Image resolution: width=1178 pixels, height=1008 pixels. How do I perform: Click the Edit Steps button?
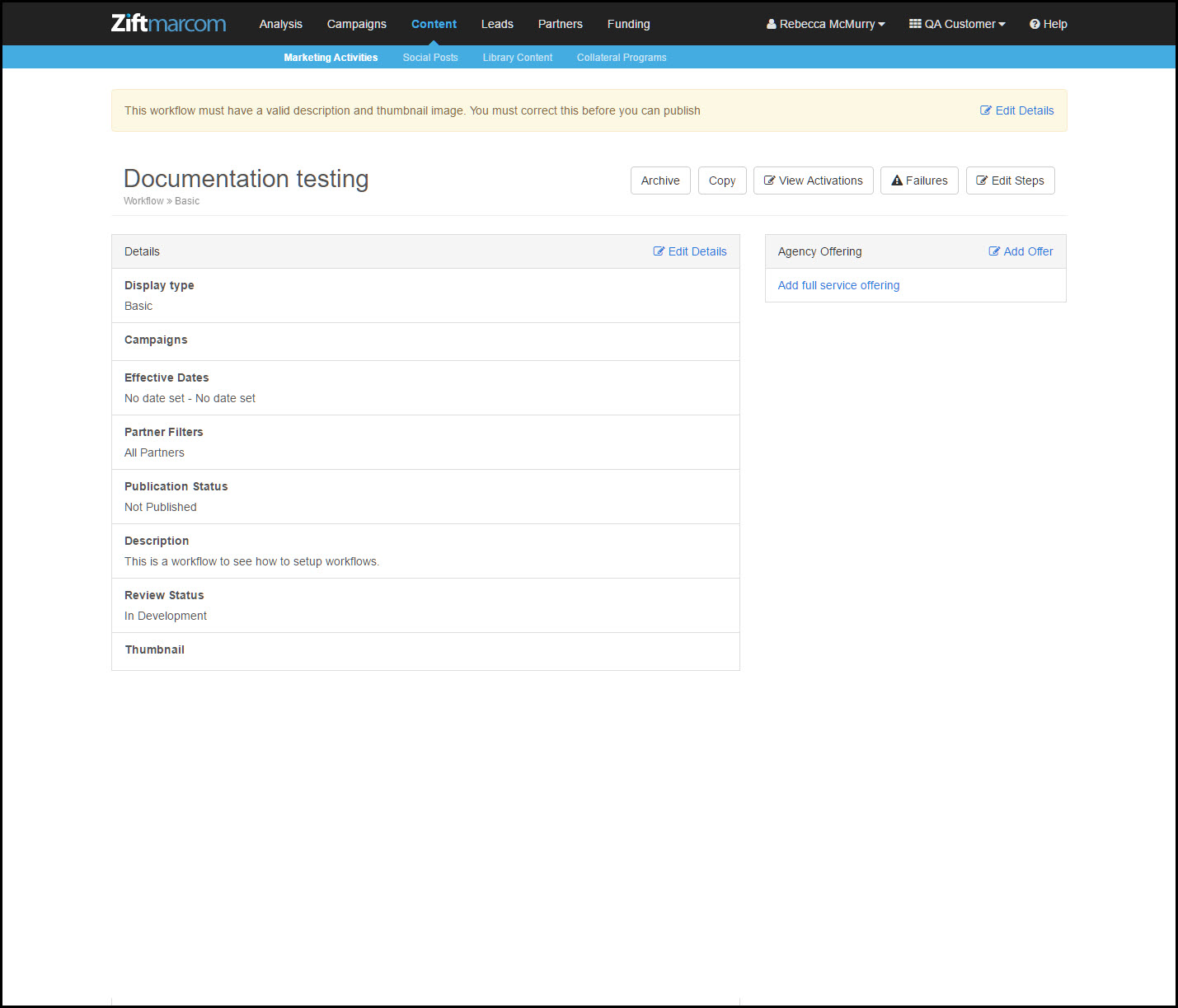coord(1010,181)
